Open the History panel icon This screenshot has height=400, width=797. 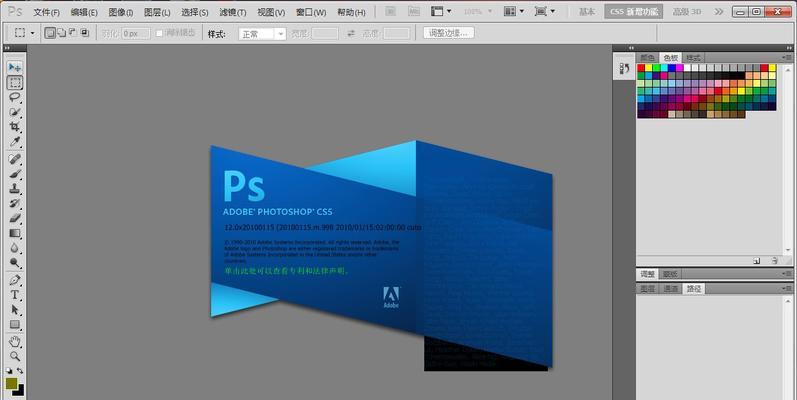pyautogui.click(x=624, y=68)
